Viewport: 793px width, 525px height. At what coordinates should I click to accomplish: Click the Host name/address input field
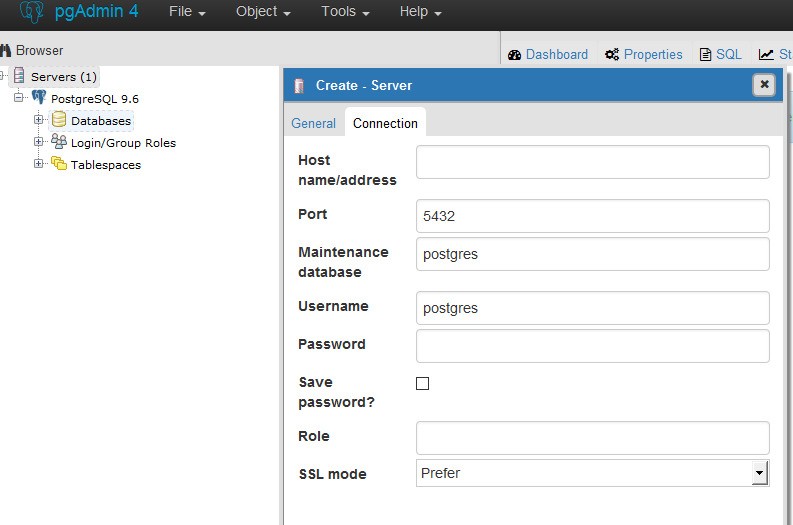pyautogui.click(x=593, y=162)
